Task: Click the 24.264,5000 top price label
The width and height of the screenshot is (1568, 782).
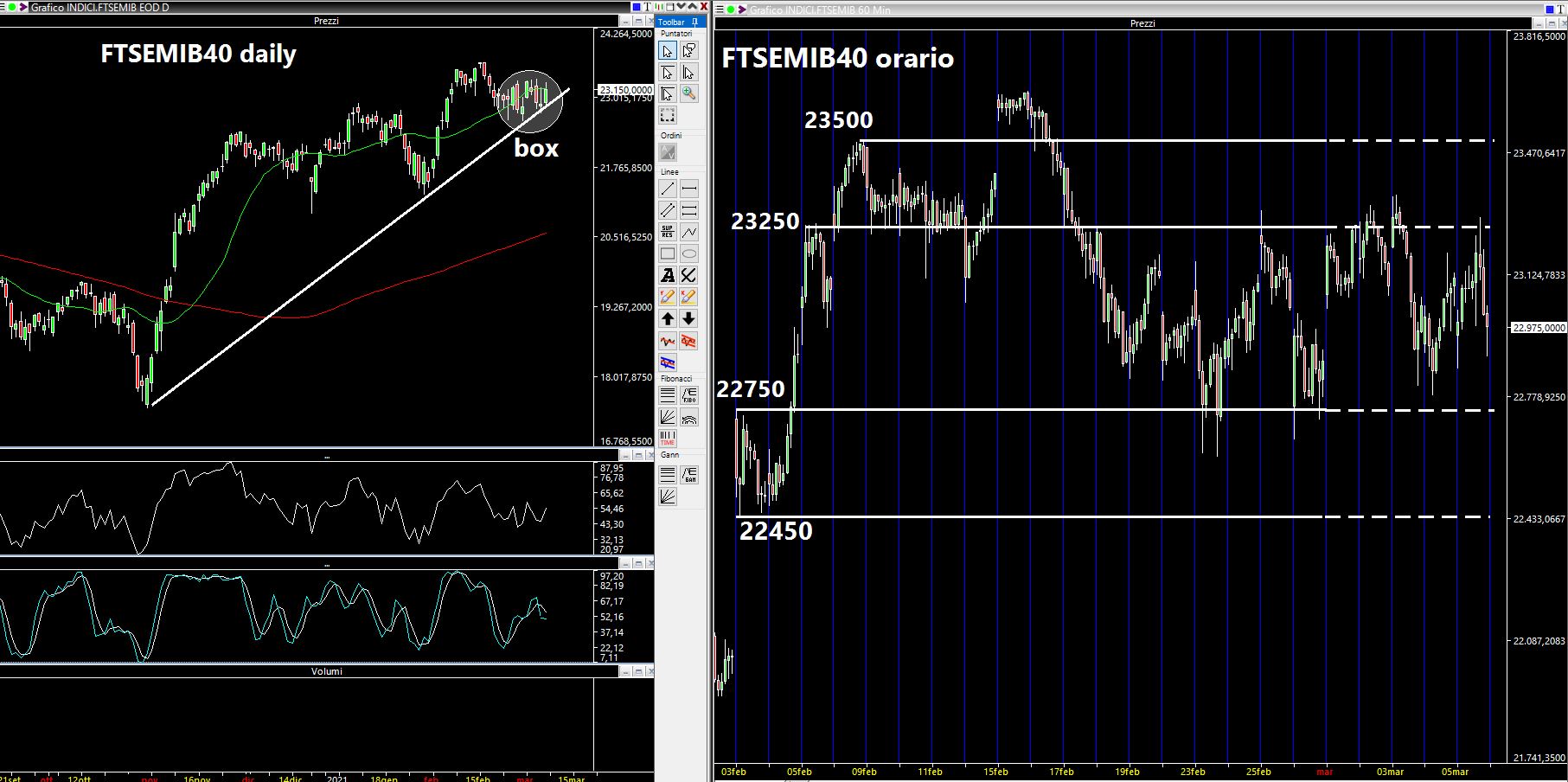Action: click(626, 35)
